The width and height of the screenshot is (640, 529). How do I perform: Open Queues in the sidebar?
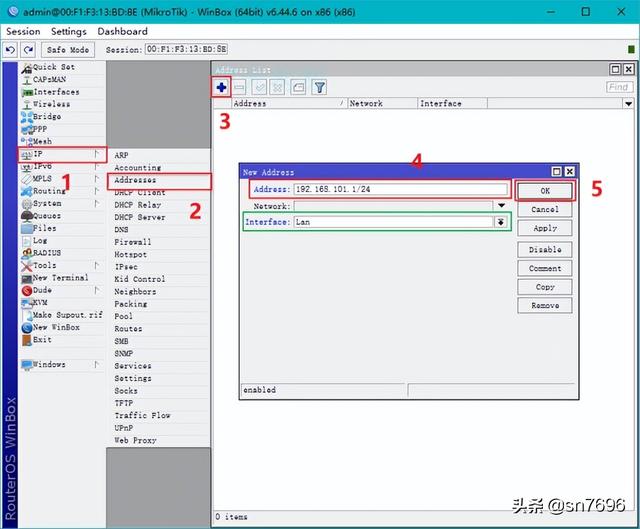[x=63, y=216]
